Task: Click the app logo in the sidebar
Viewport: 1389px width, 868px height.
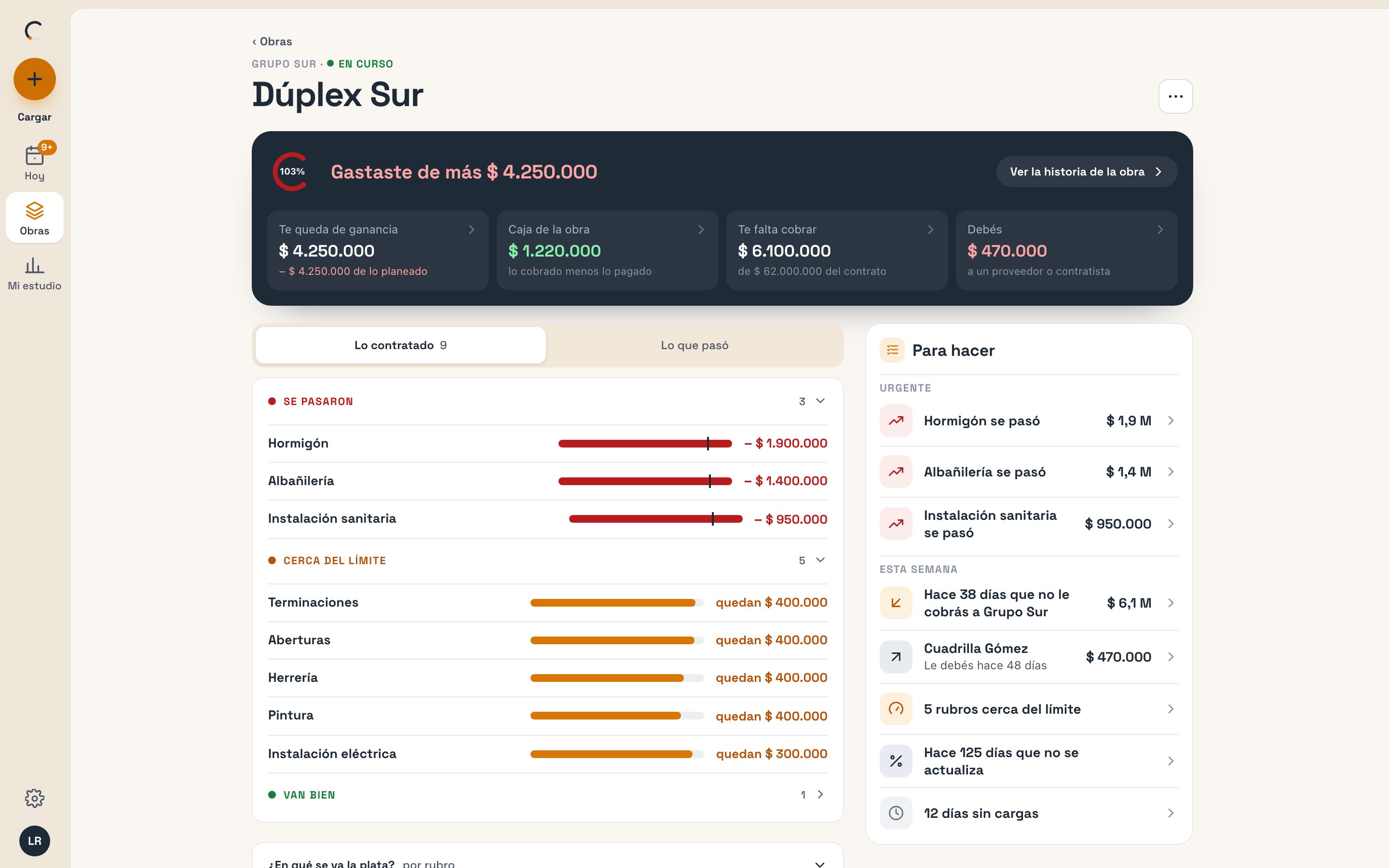Action: click(x=34, y=30)
